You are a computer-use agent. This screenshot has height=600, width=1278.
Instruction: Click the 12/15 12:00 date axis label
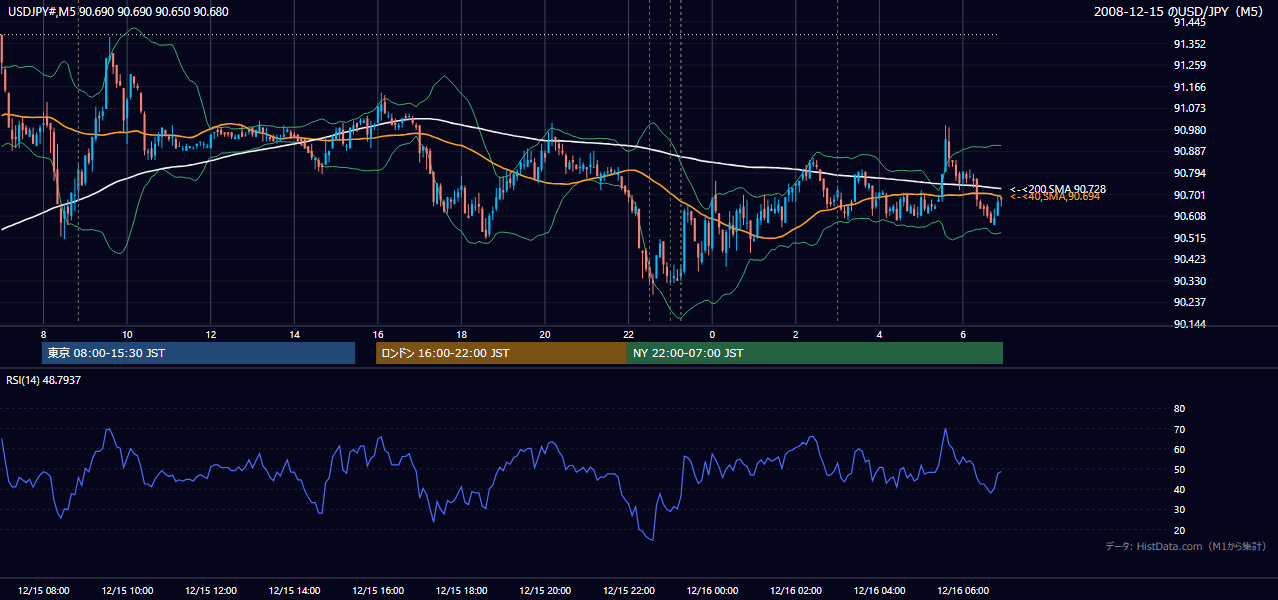click(x=210, y=591)
